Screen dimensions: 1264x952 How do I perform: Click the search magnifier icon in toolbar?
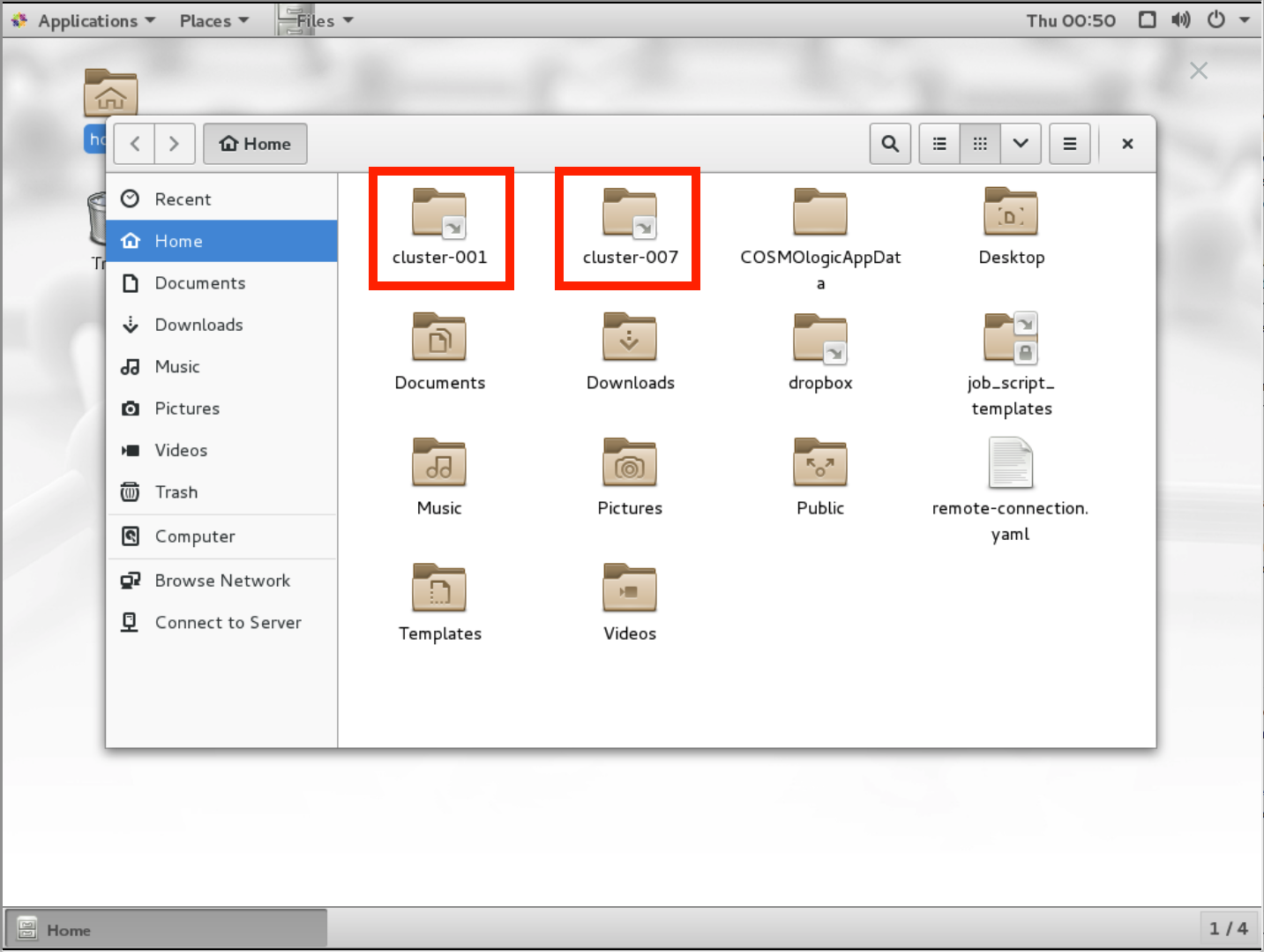point(890,144)
